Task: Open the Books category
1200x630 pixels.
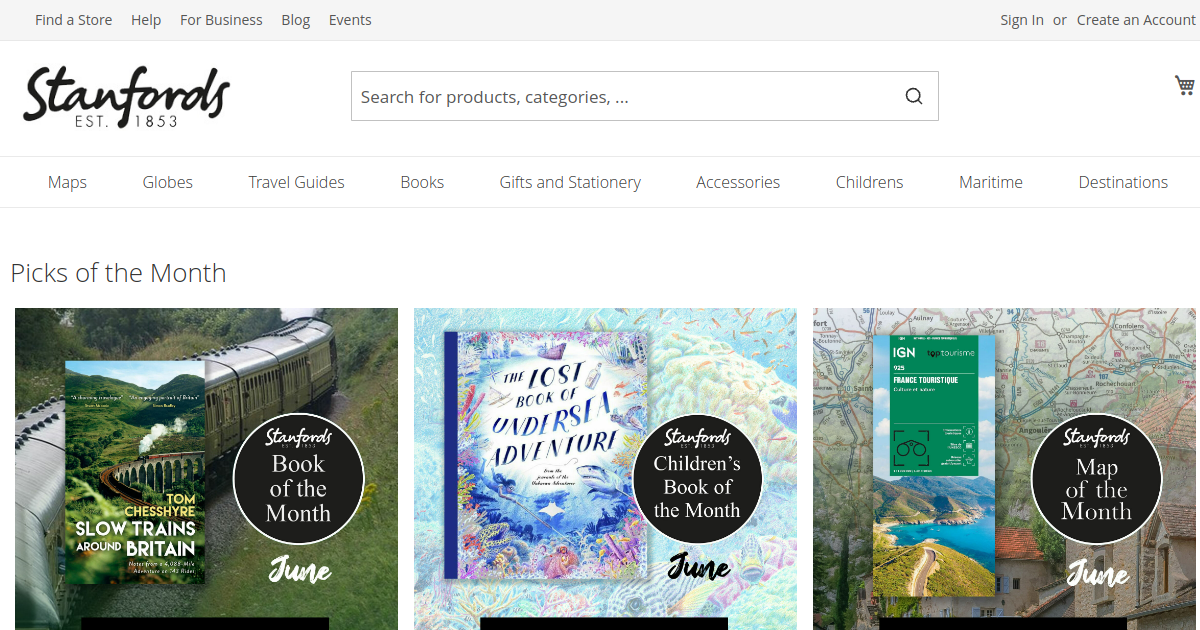Action: pyautogui.click(x=422, y=182)
